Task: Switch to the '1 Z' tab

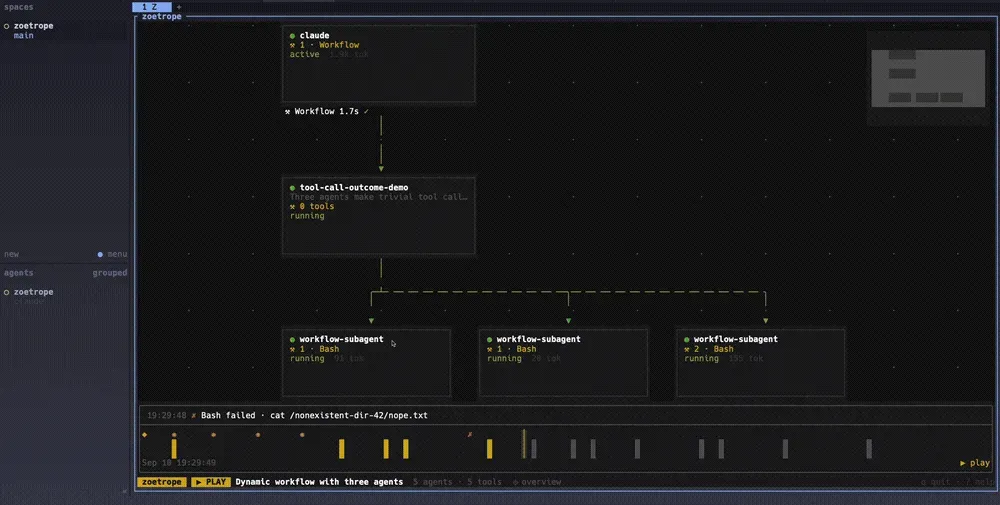Action: click(152, 6)
